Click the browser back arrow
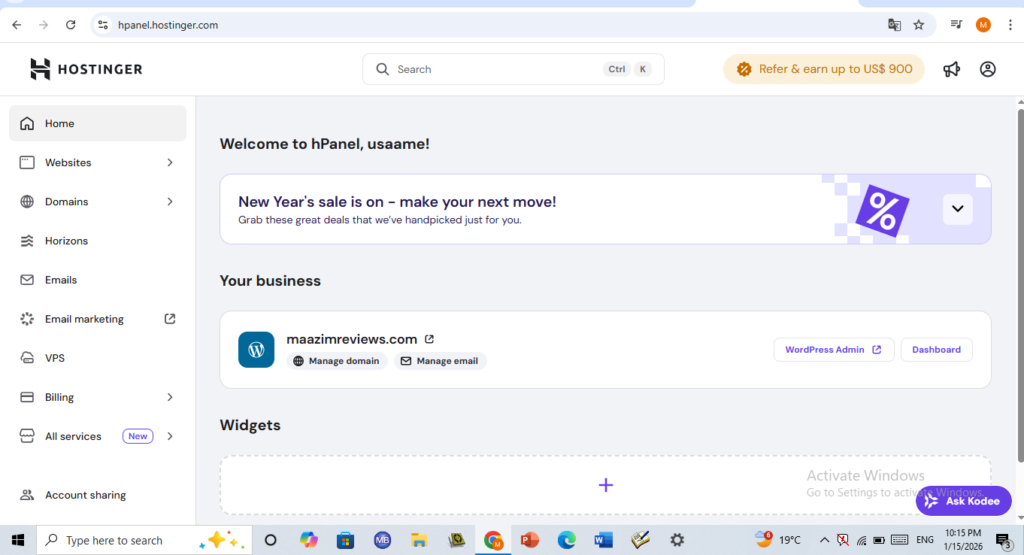This screenshot has height=555, width=1024. 17,25
